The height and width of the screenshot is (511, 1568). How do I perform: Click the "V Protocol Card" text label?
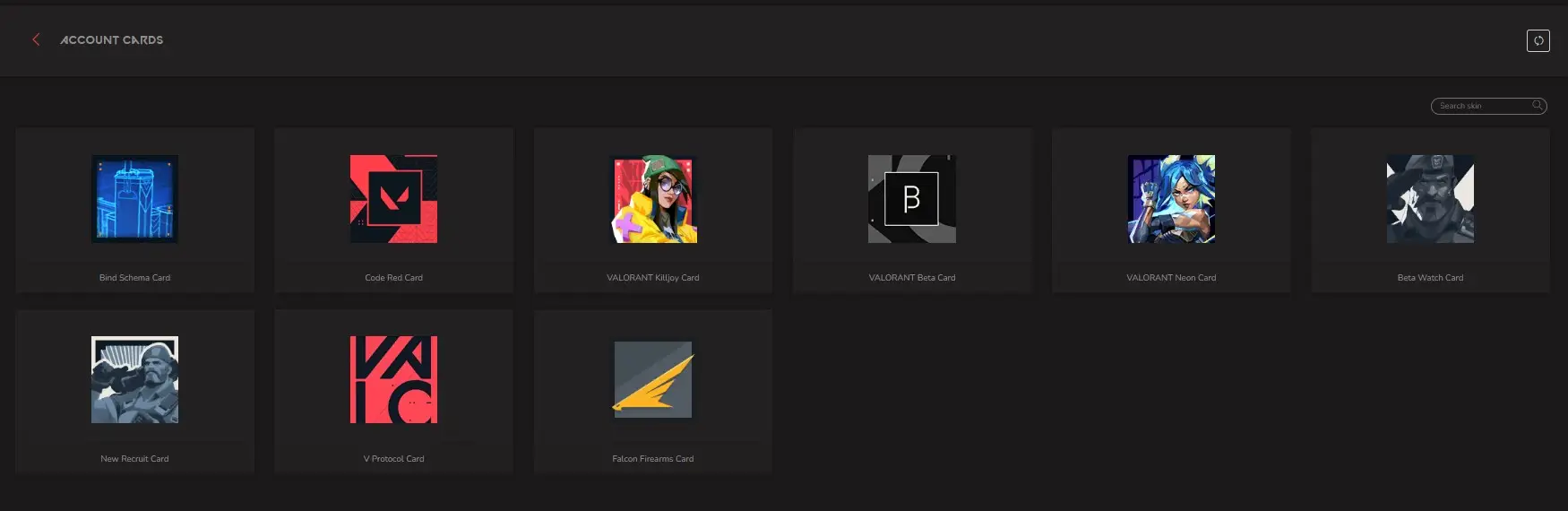(393, 459)
